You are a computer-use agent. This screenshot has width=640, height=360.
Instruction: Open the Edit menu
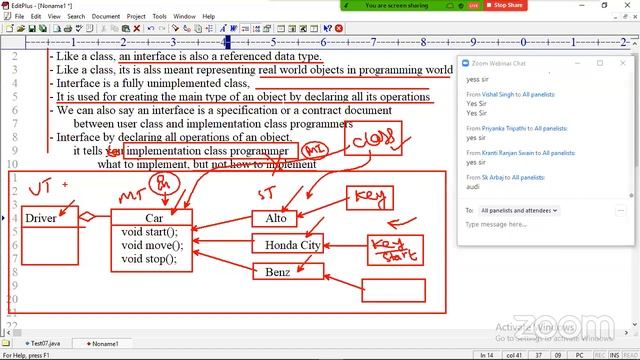pos(36,16)
